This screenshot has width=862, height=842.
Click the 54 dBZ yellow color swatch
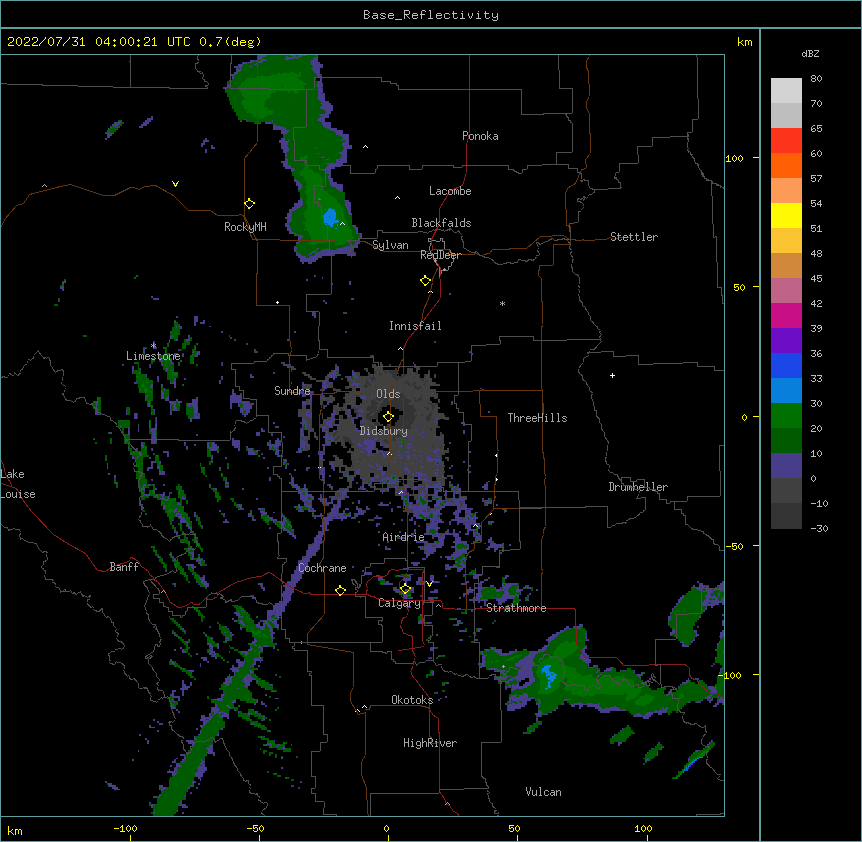pyautogui.click(x=786, y=215)
